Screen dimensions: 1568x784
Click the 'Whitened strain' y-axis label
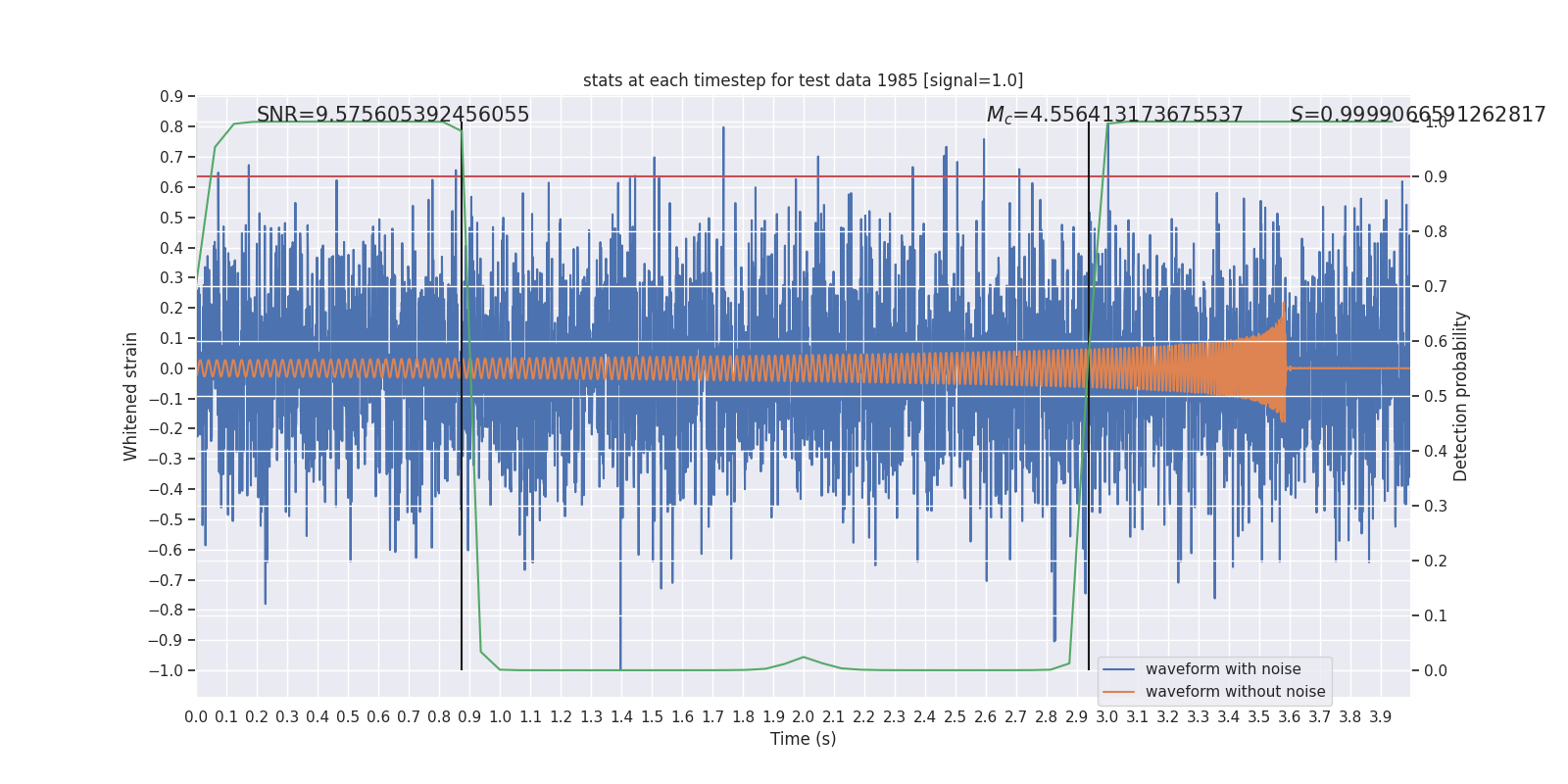point(131,396)
